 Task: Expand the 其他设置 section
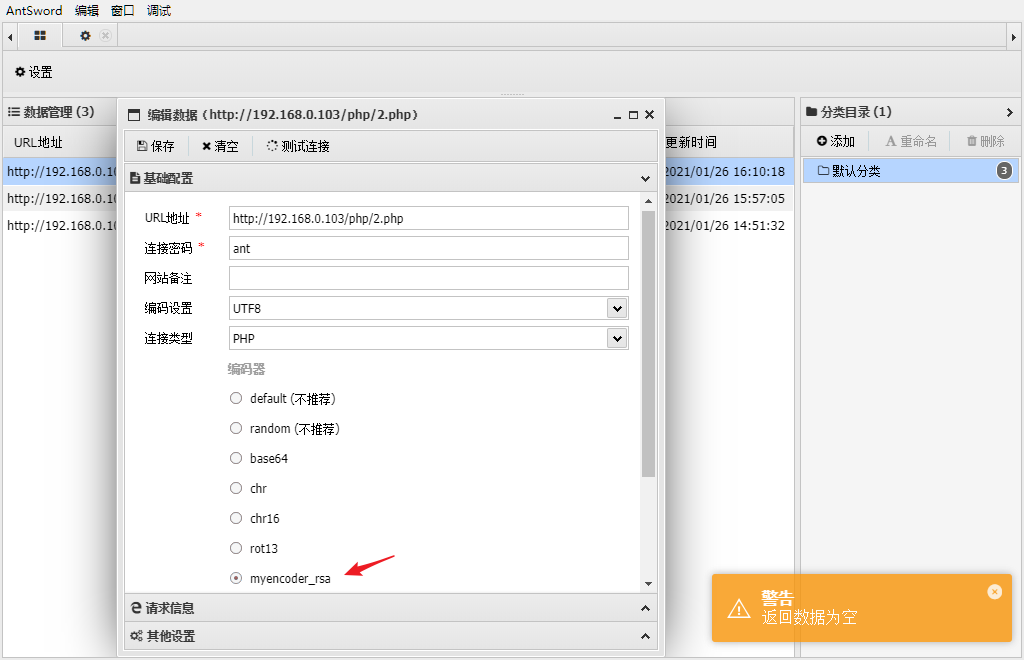point(391,636)
